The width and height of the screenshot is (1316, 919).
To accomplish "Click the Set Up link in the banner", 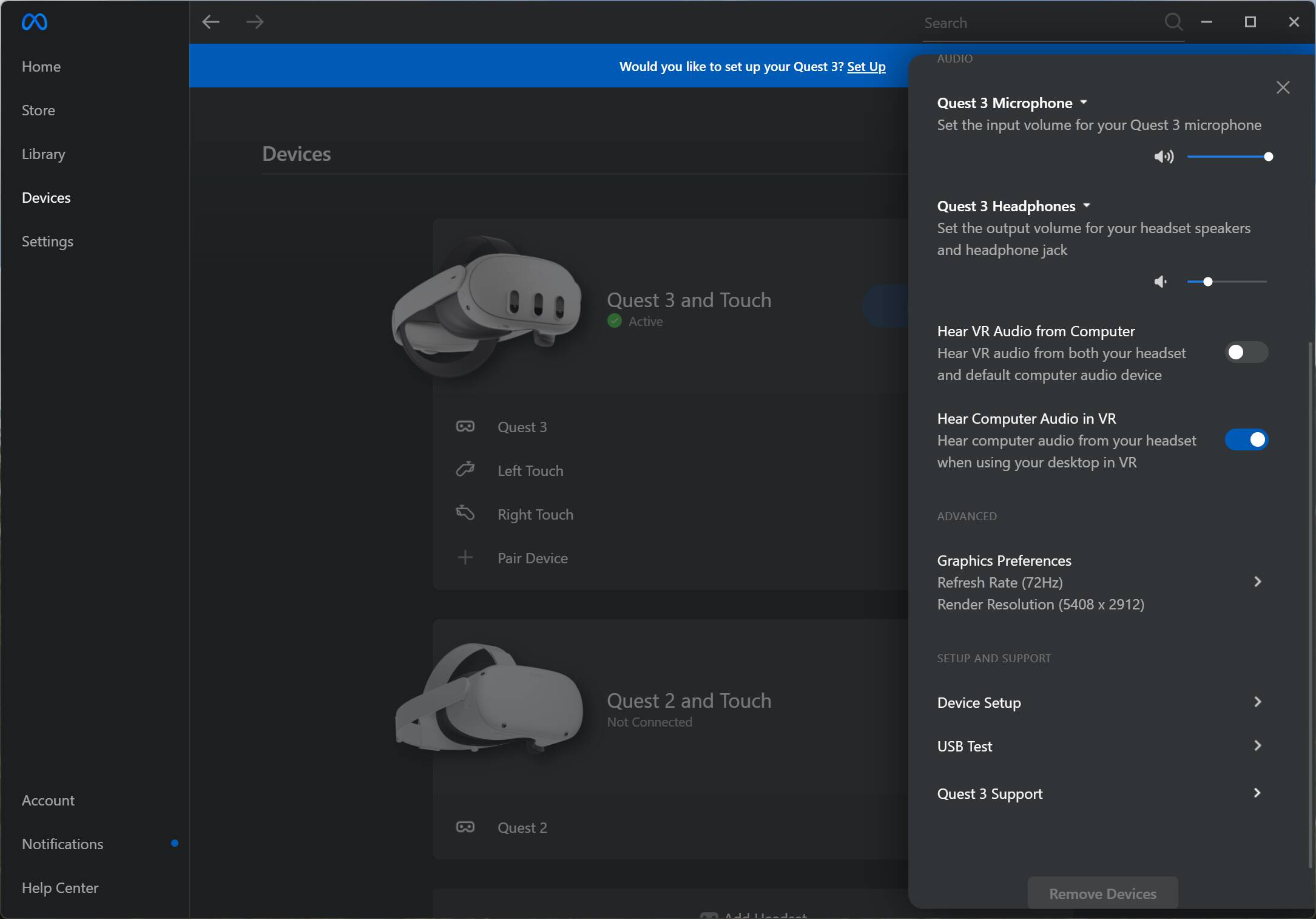I will (866, 67).
